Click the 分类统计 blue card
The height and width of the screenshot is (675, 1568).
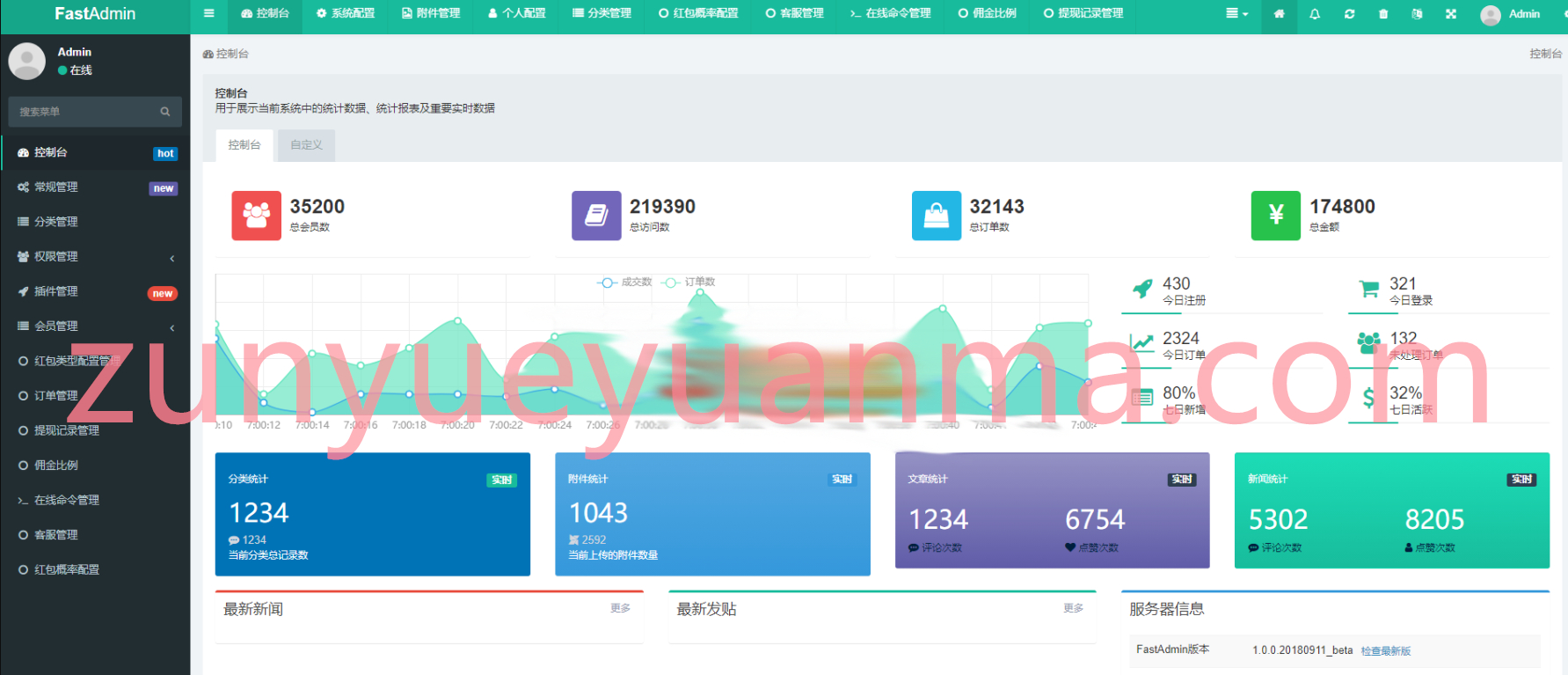[373, 515]
